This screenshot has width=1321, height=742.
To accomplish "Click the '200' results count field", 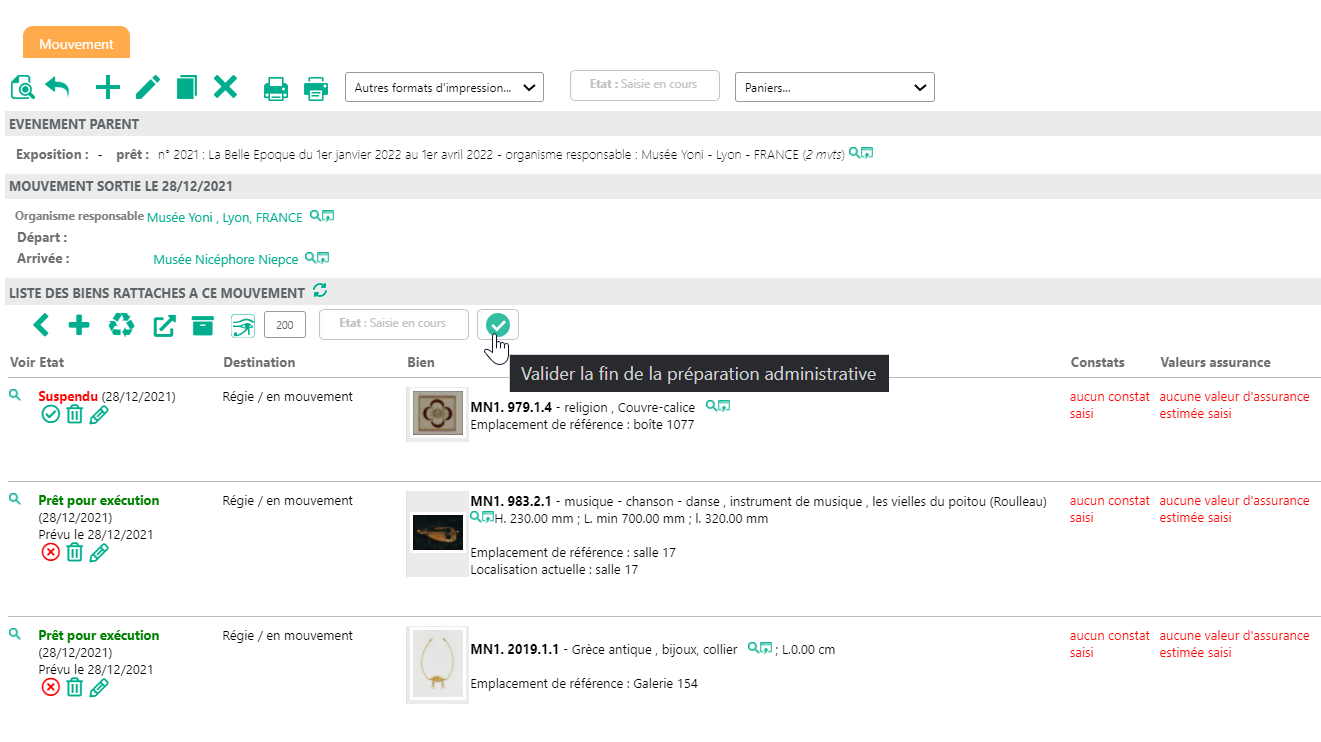I will click(x=285, y=325).
